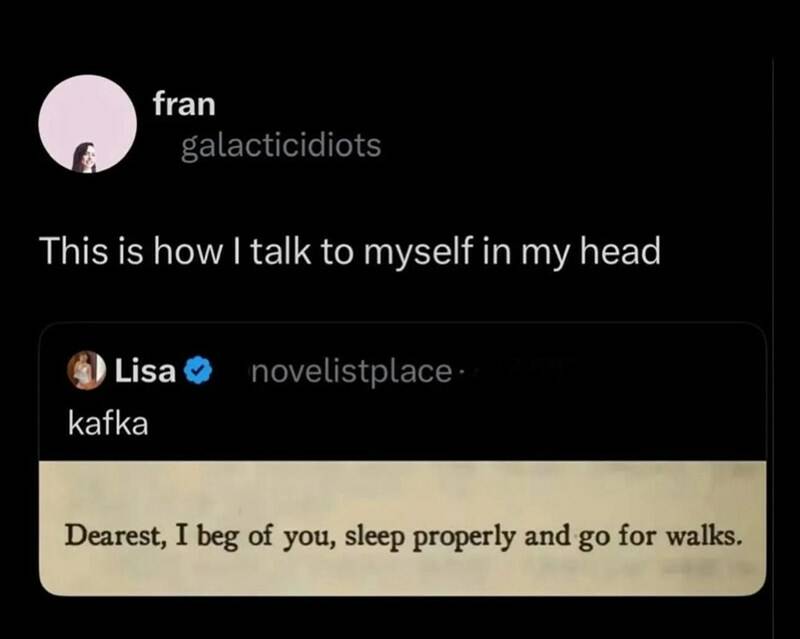Open fran's round profile picture

pos(87,124)
